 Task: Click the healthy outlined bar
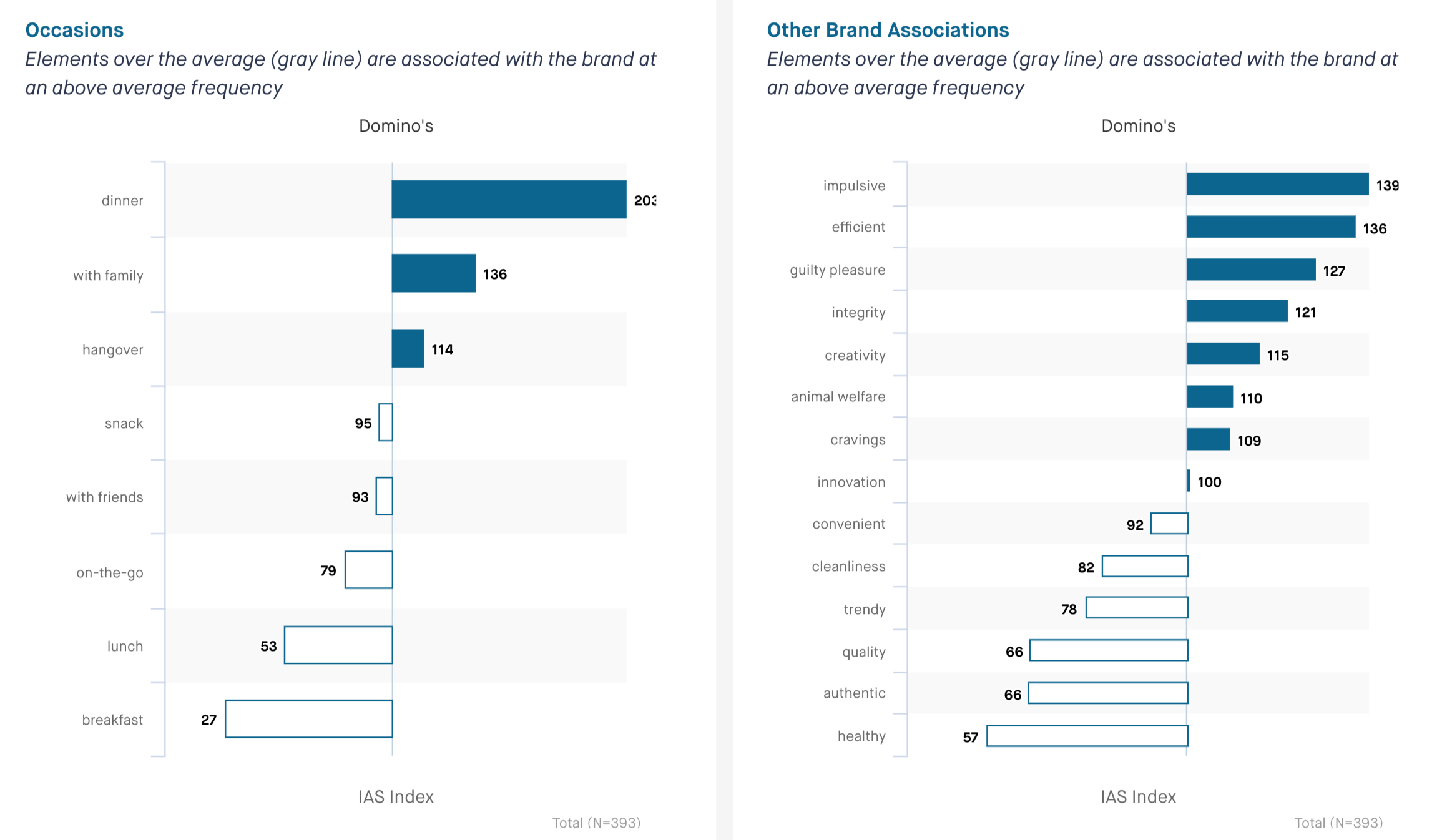[x=1087, y=736]
